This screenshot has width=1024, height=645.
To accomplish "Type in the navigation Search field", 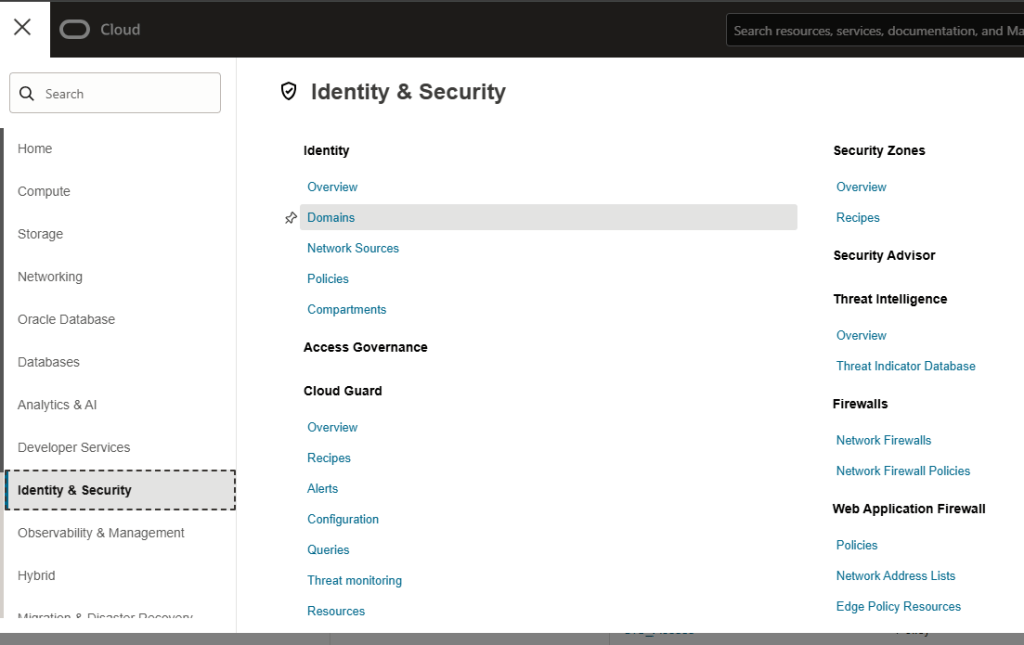I will pyautogui.click(x=125, y=94).
